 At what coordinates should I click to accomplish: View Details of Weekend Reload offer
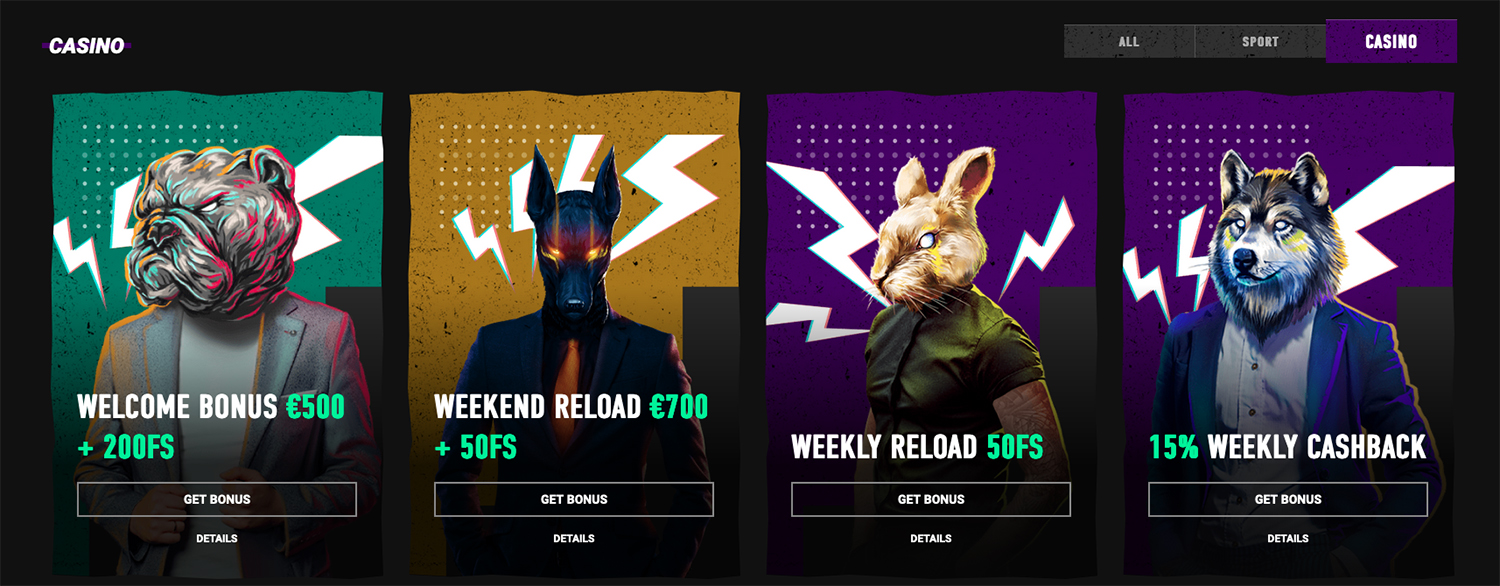574,538
